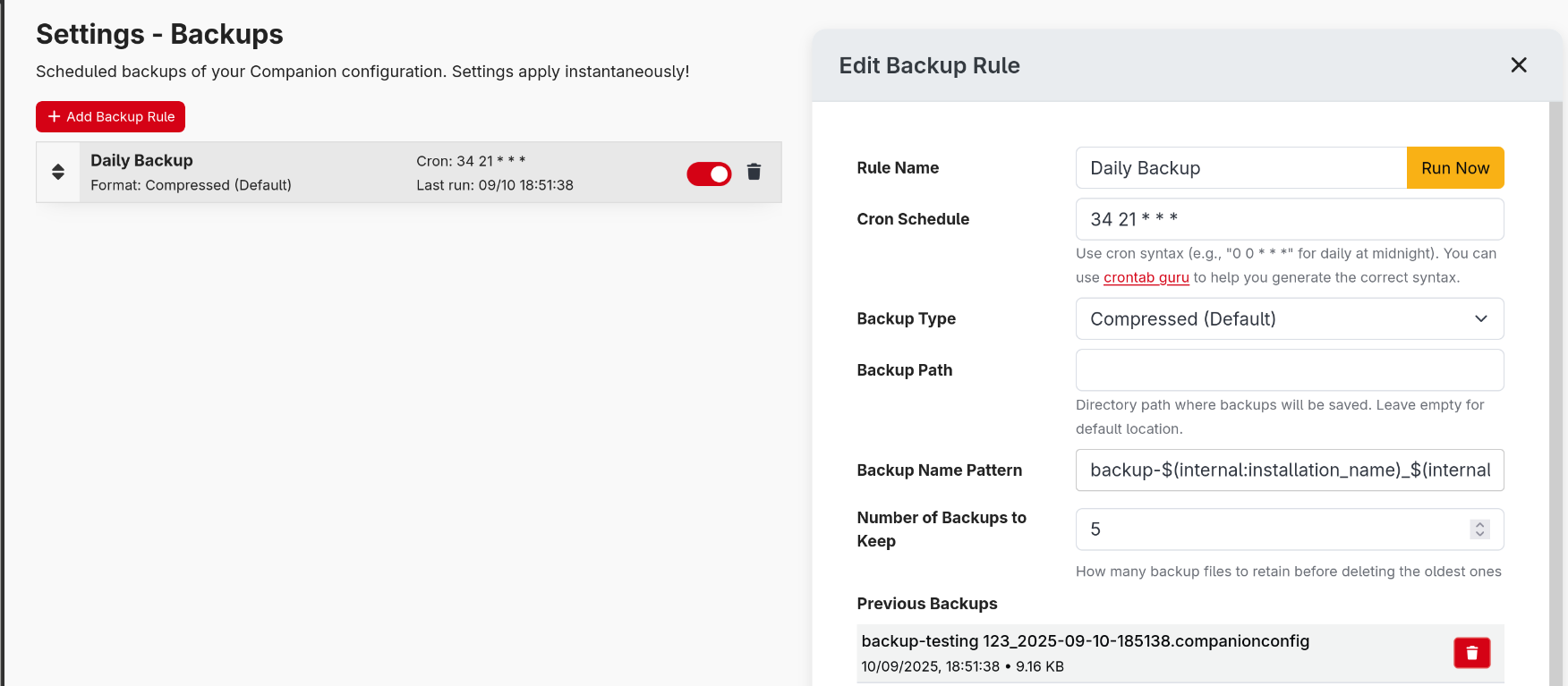Screen dimensions: 1568x686
Task: Click the Run Now button
Action: pyautogui.click(x=1454, y=168)
